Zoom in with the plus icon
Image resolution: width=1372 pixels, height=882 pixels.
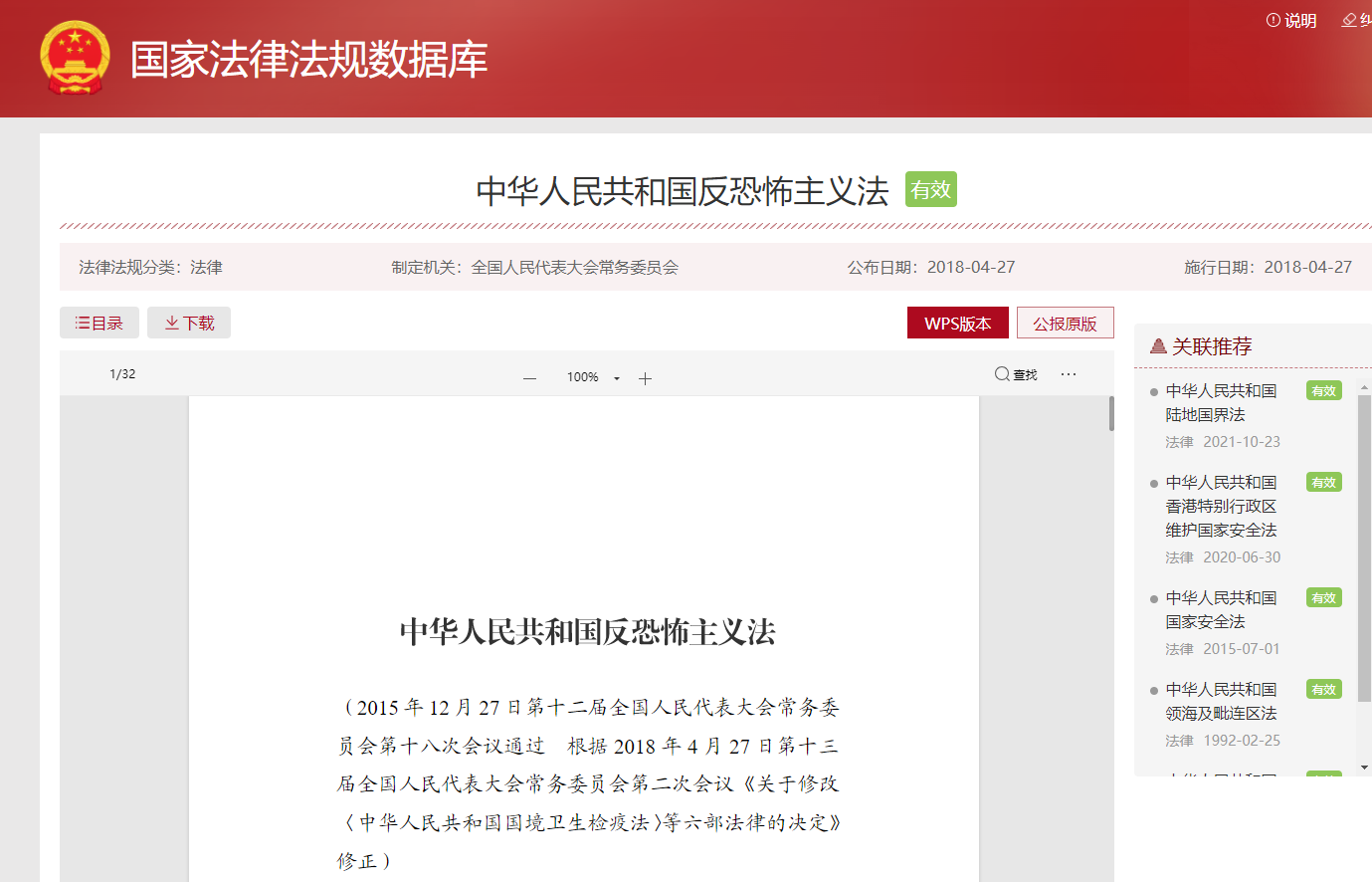point(645,378)
